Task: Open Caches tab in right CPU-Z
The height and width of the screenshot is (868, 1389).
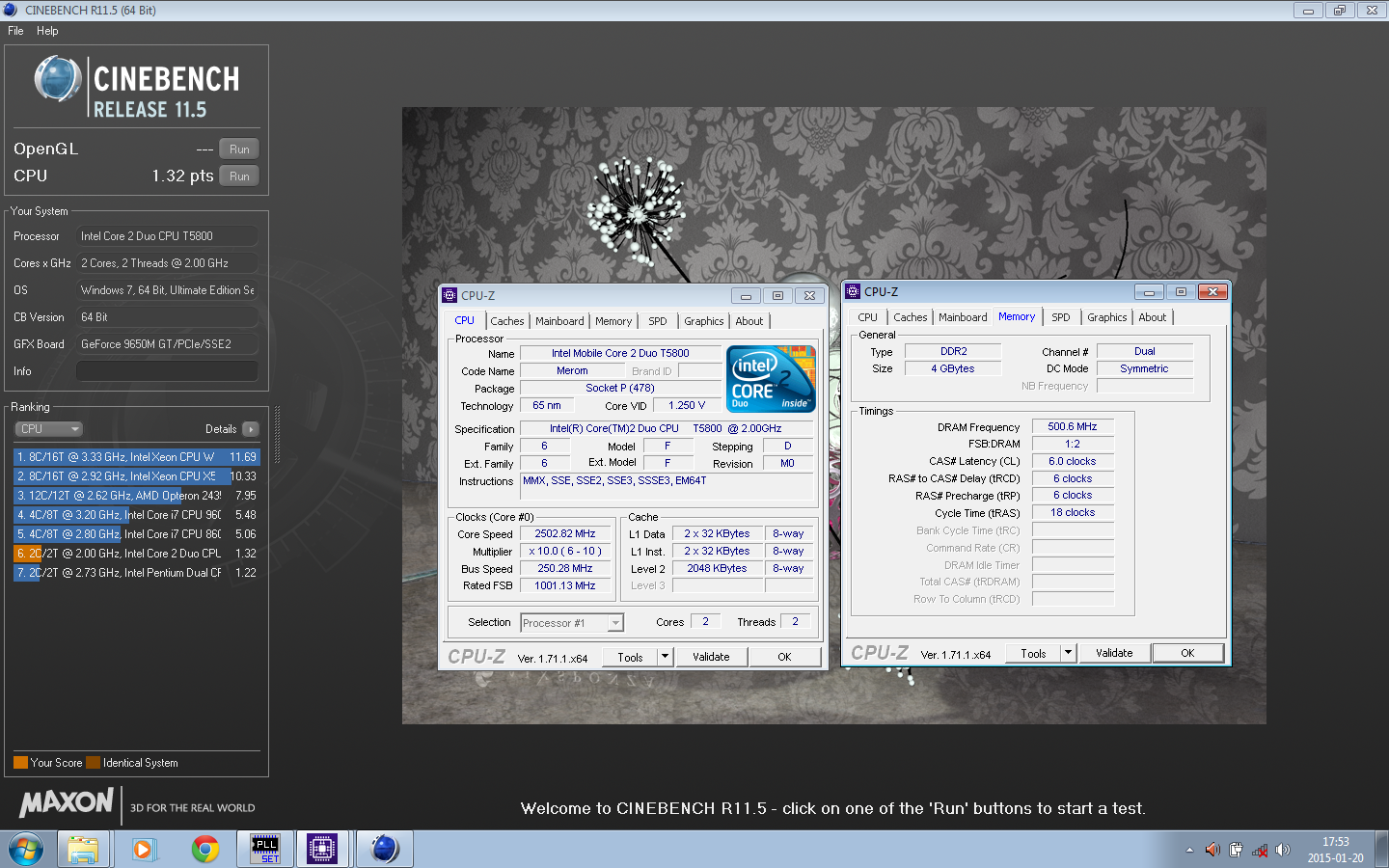Action: pos(911,317)
